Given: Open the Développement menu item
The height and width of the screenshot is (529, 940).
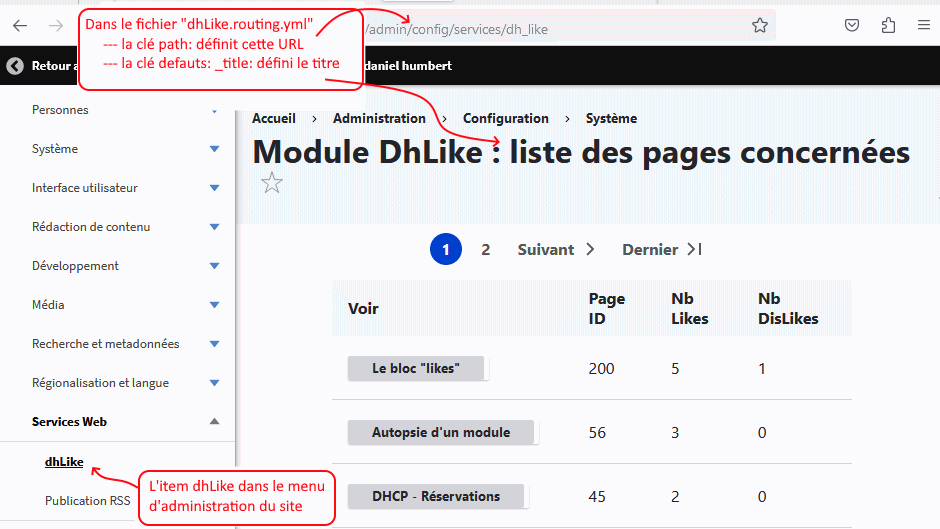Looking at the screenshot, I should tap(75, 266).
